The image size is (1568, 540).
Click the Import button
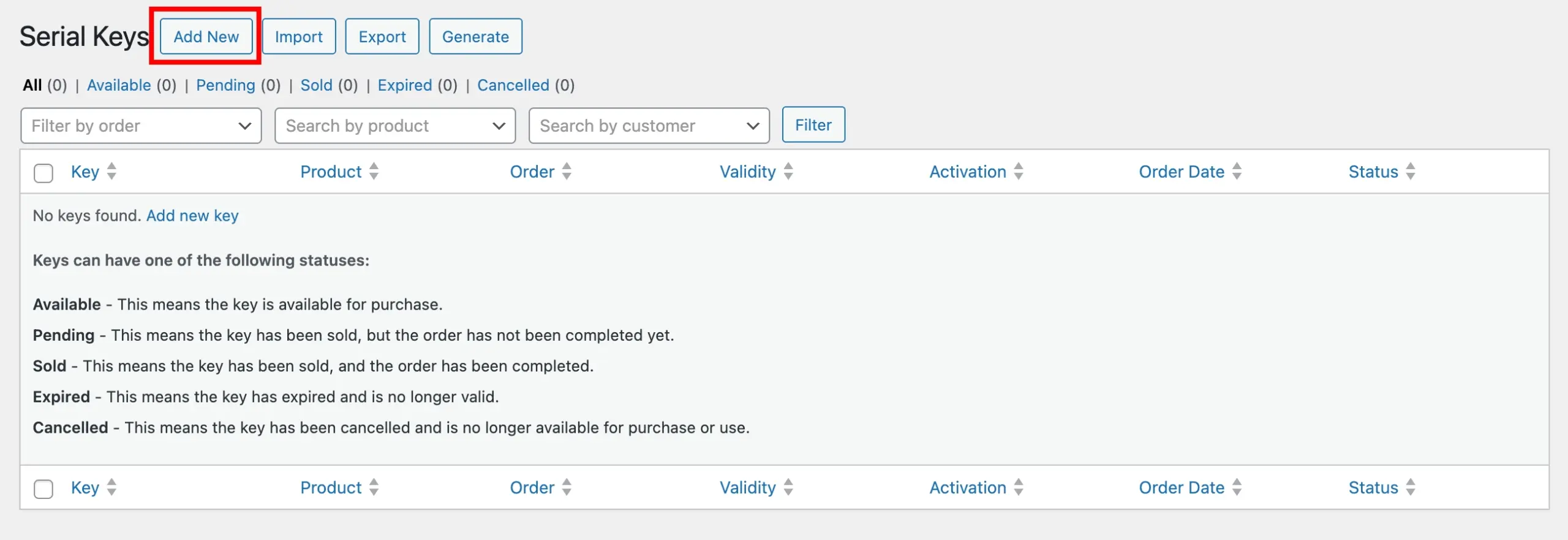point(298,37)
